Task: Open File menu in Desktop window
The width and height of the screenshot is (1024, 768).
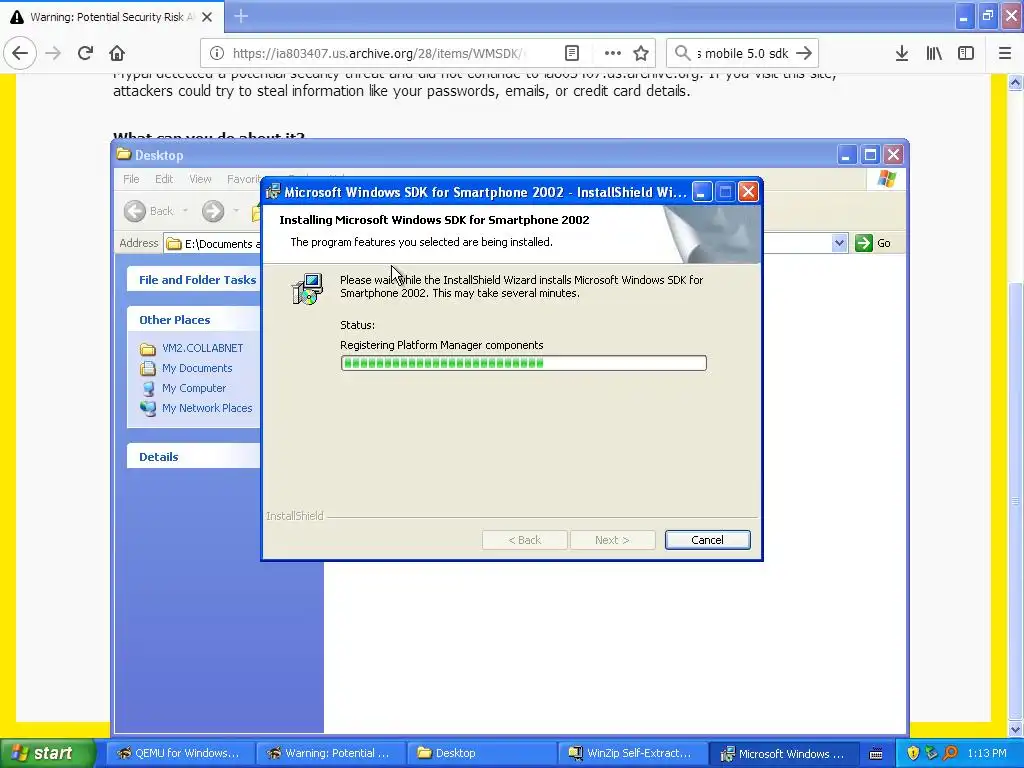Action: 131,179
